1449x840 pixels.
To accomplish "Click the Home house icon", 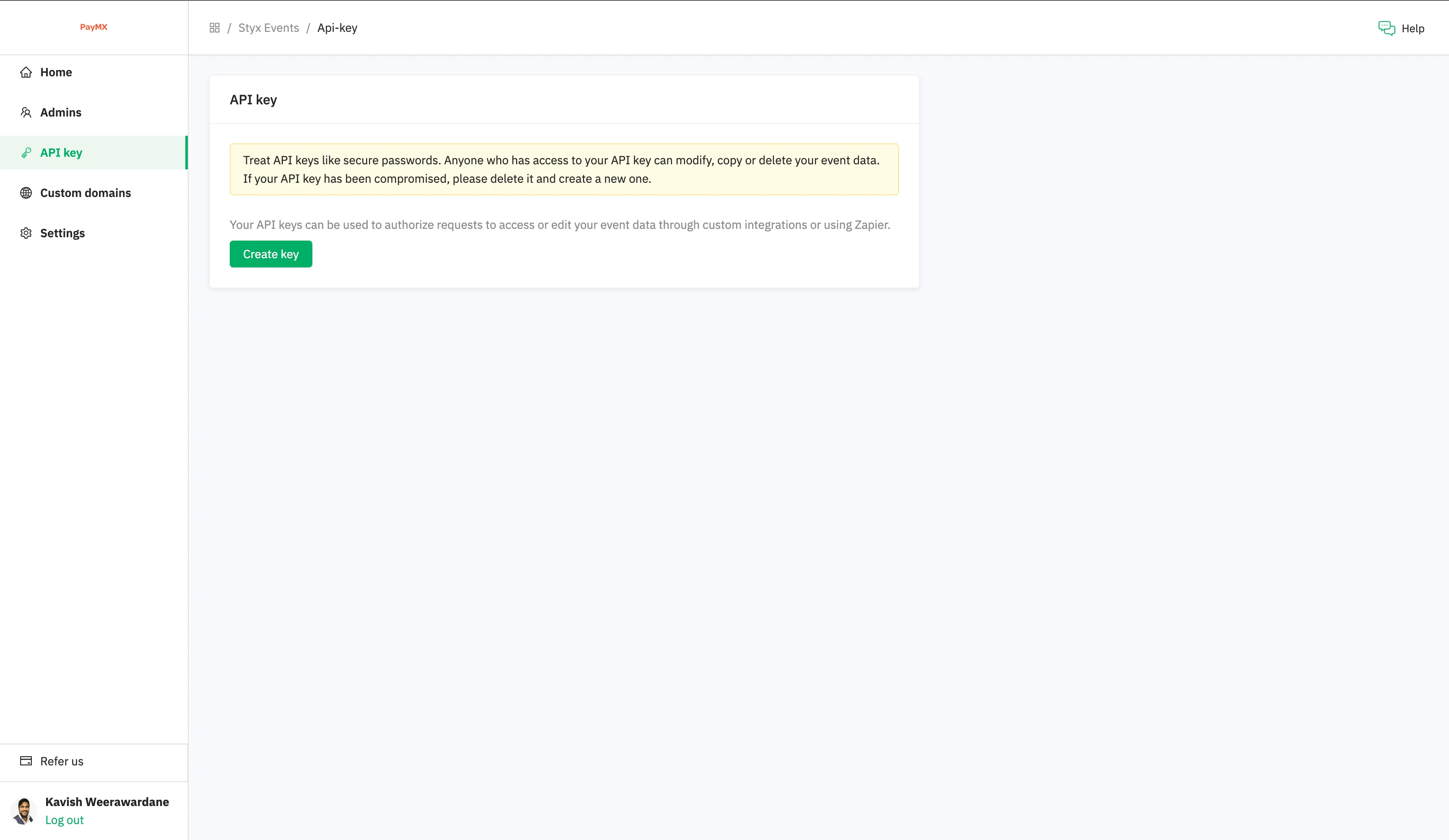I will tap(26, 72).
